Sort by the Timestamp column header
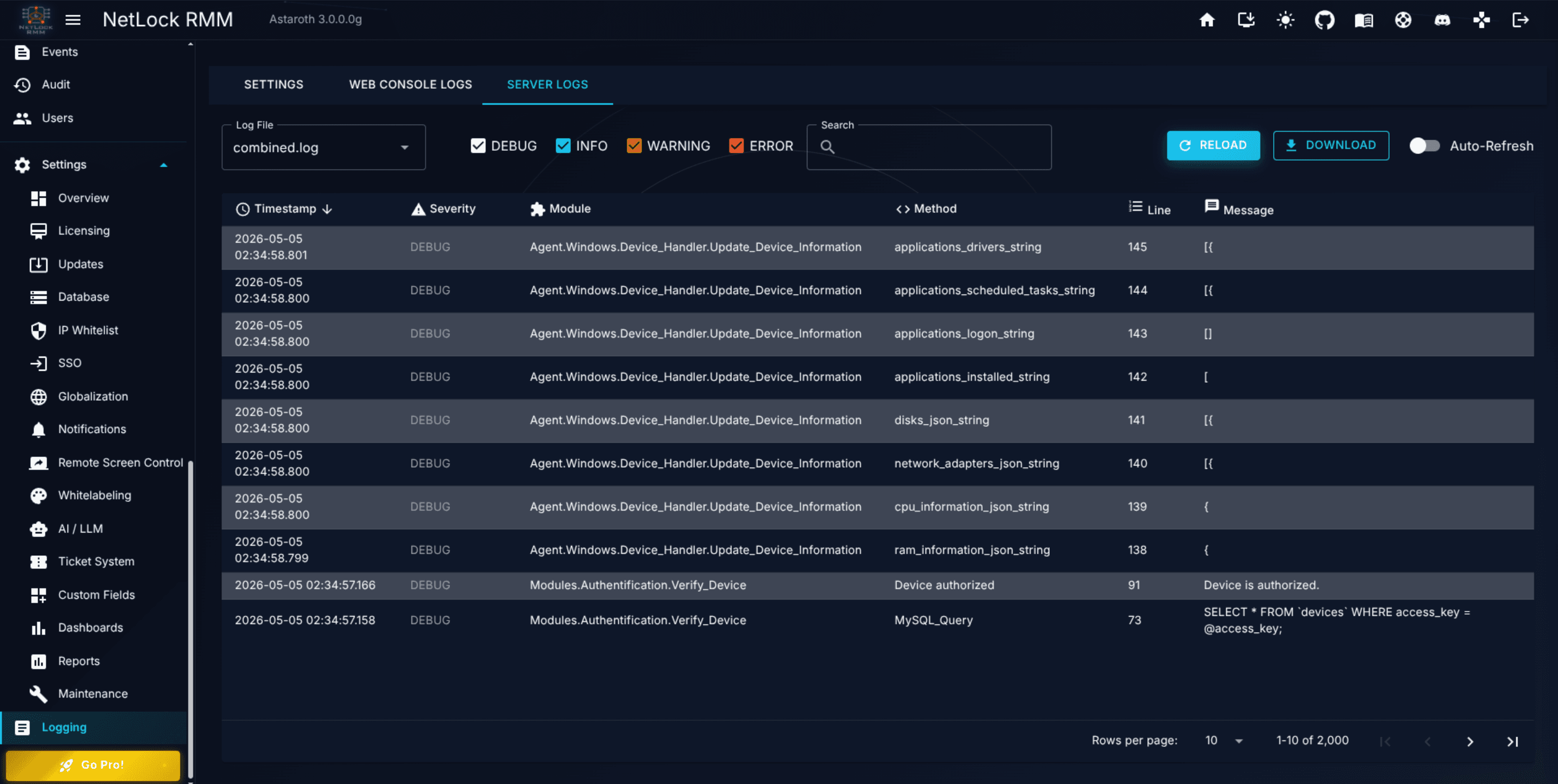1558x784 pixels. coord(284,209)
